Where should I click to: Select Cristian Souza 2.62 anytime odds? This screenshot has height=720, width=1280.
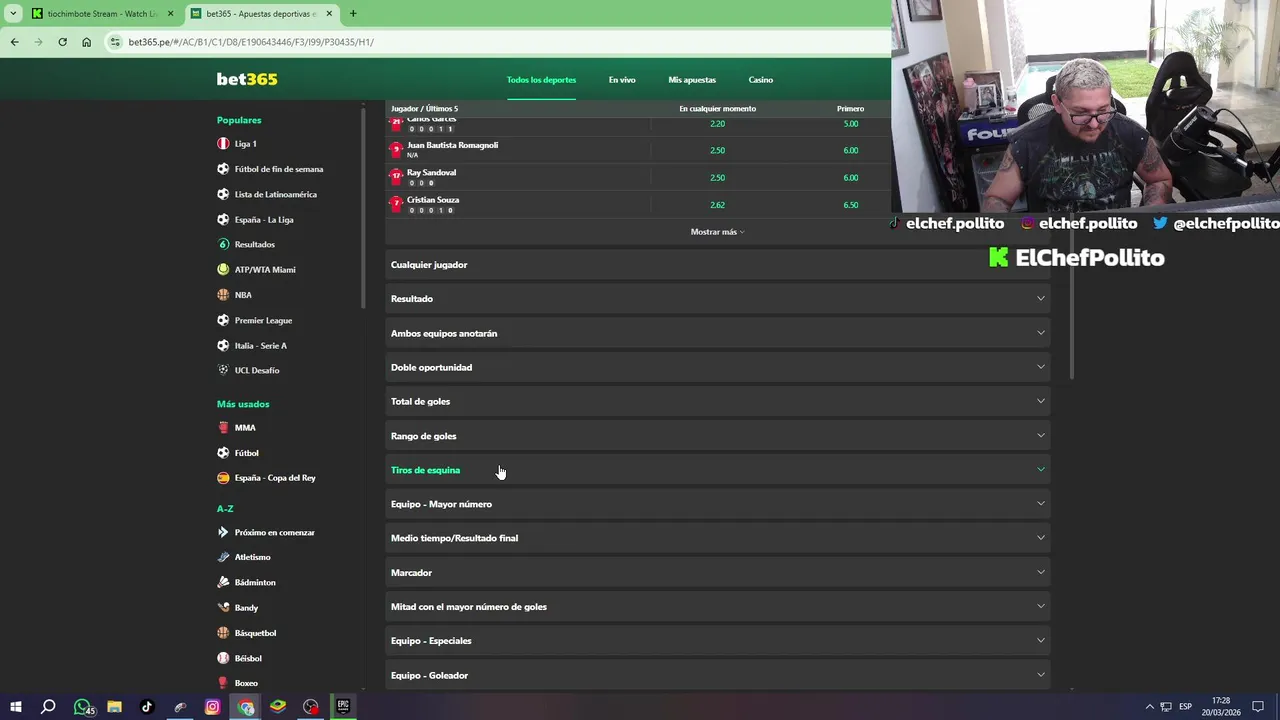(717, 205)
